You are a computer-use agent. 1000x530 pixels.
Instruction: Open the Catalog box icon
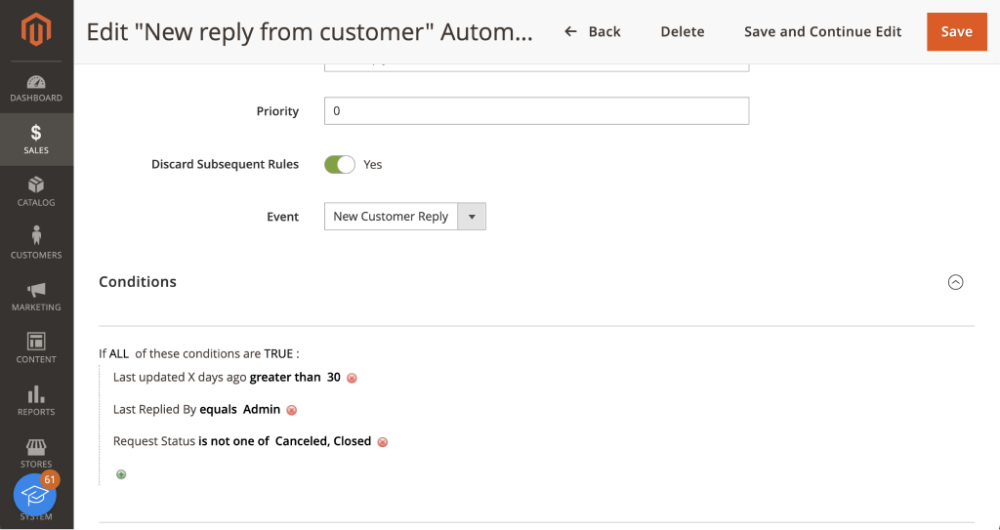[36, 185]
